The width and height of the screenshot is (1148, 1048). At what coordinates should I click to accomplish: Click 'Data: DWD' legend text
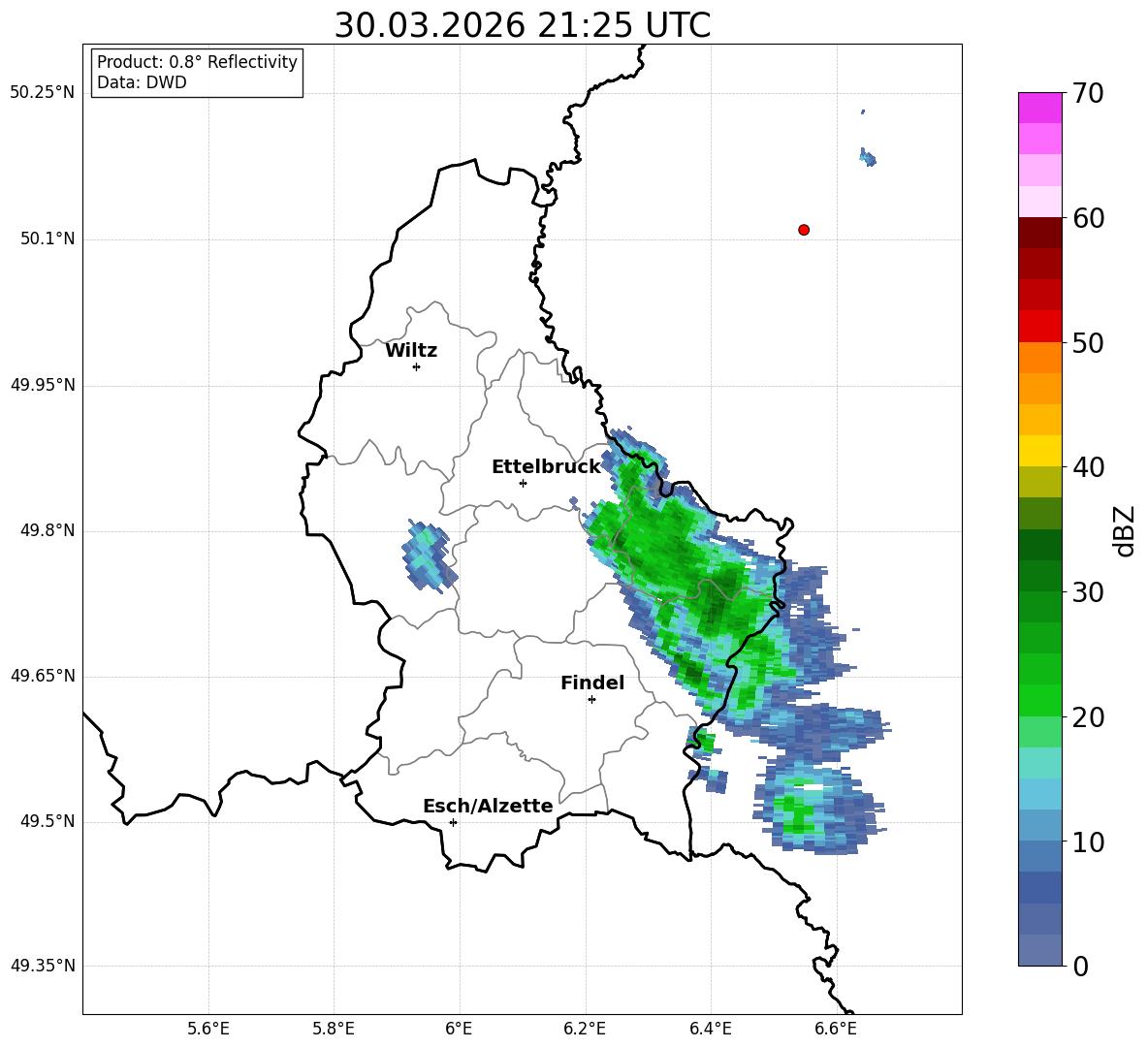[142, 82]
